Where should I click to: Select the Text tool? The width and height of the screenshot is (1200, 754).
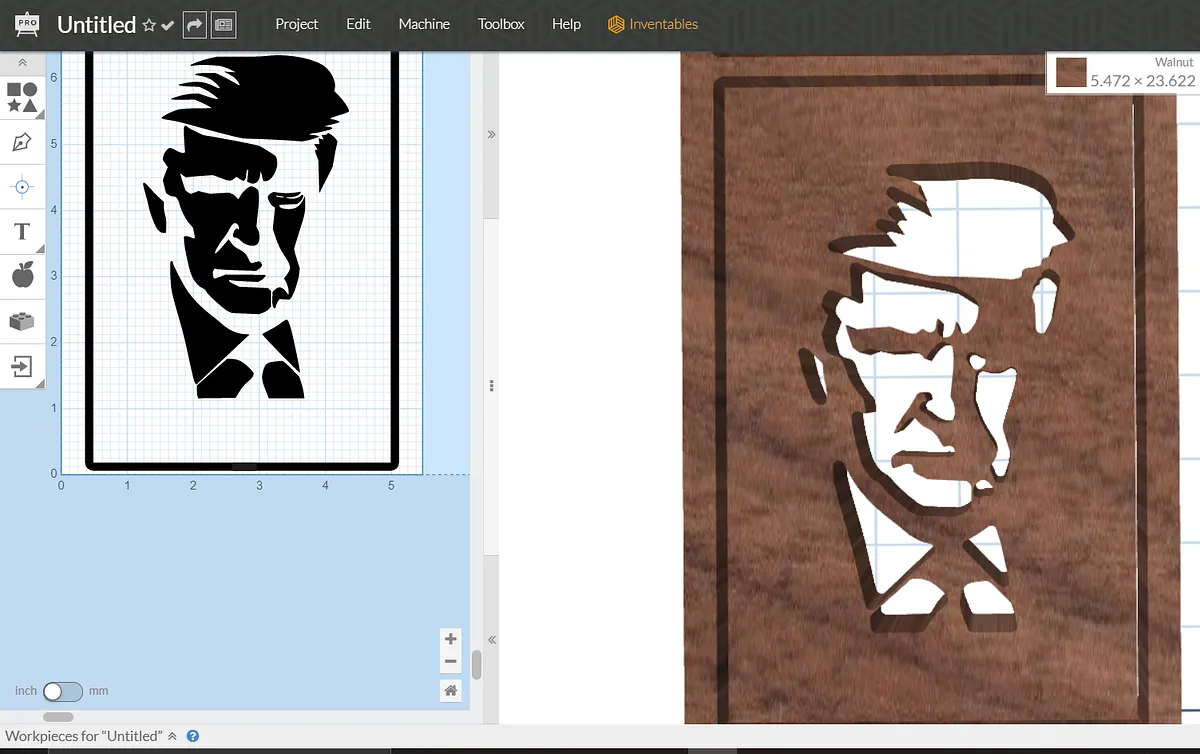click(x=22, y=232)
